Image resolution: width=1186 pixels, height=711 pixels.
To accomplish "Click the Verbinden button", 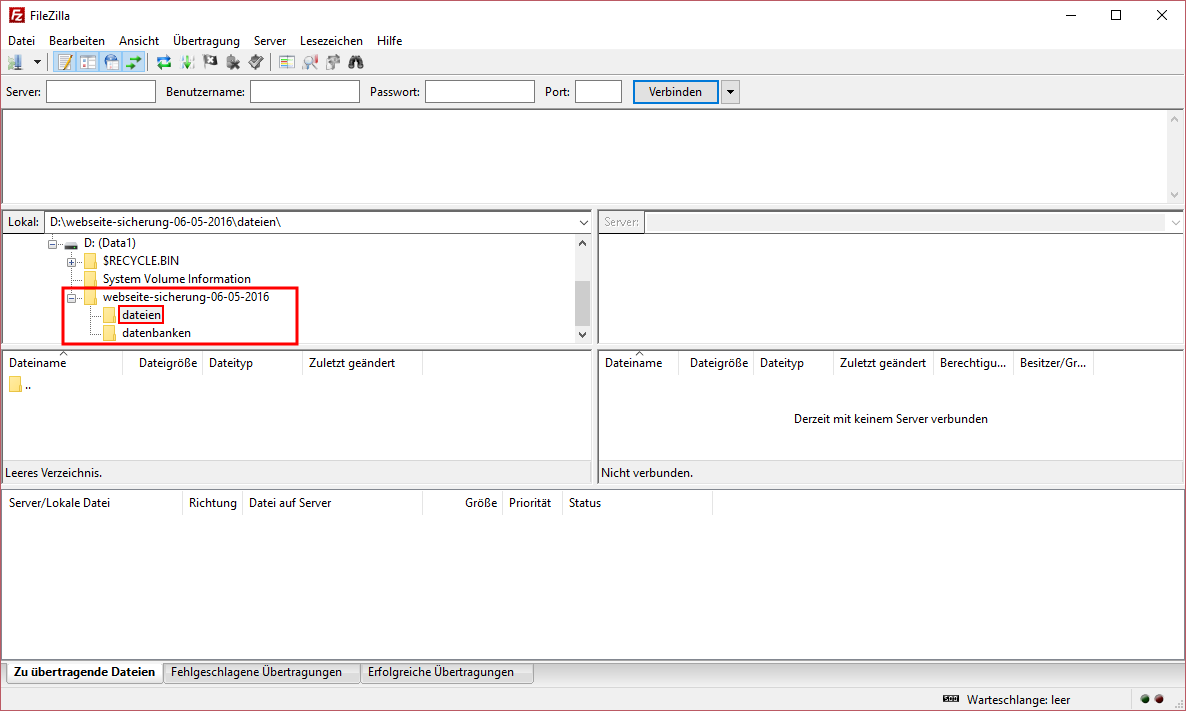I will coord(675,92).
